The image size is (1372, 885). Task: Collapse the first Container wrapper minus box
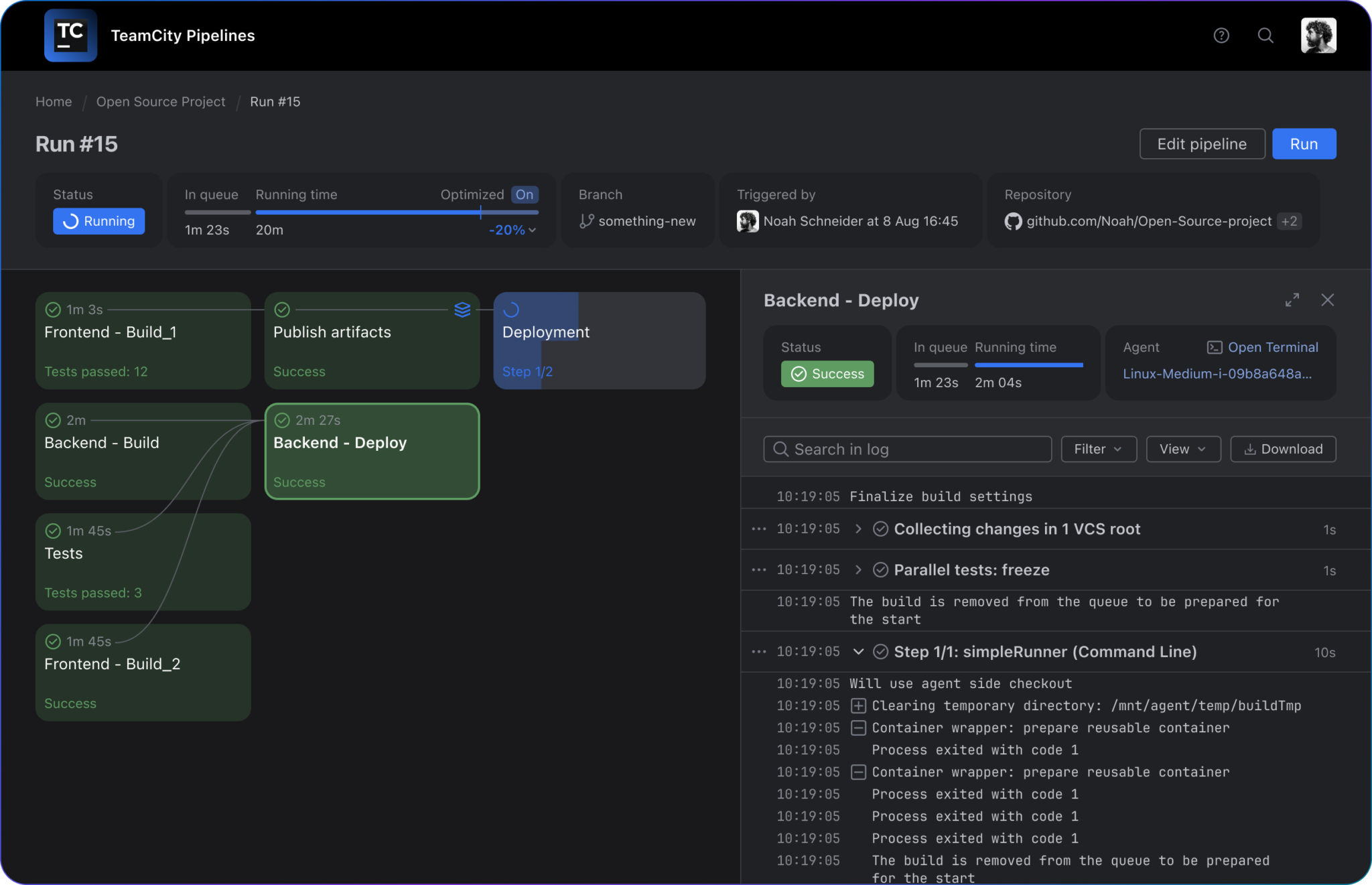858,728
